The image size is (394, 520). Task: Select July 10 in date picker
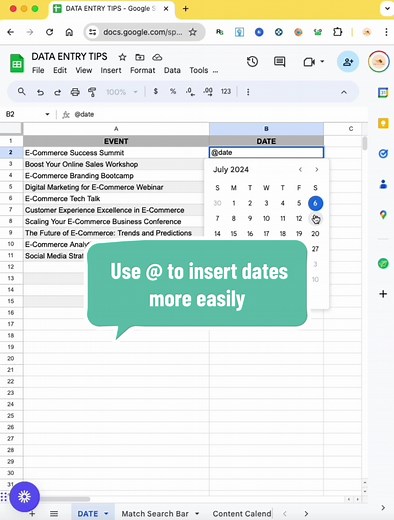pyautogui.click(x=266, y=219)
